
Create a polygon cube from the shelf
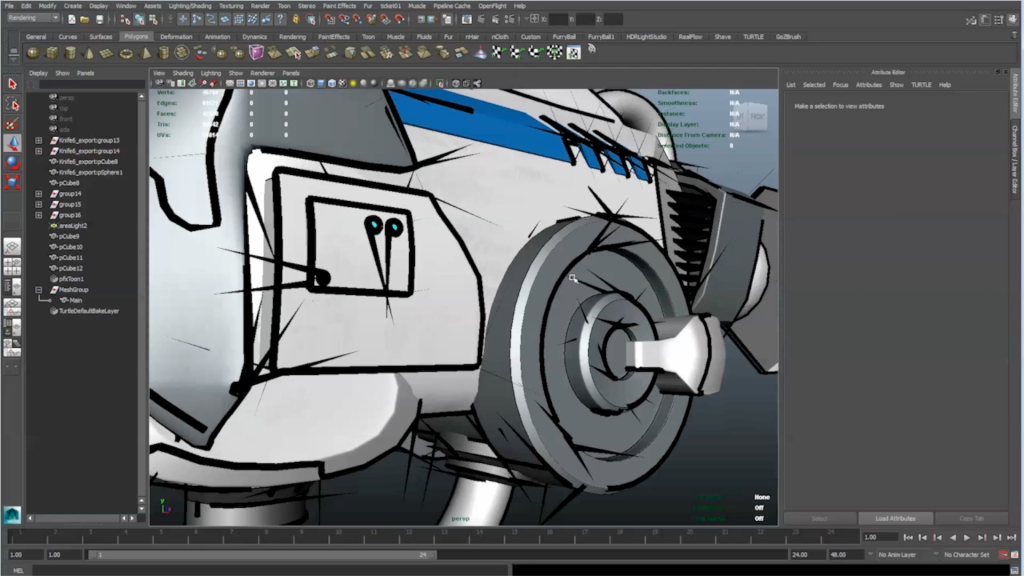pyautogui.click(x=52, y=53)
